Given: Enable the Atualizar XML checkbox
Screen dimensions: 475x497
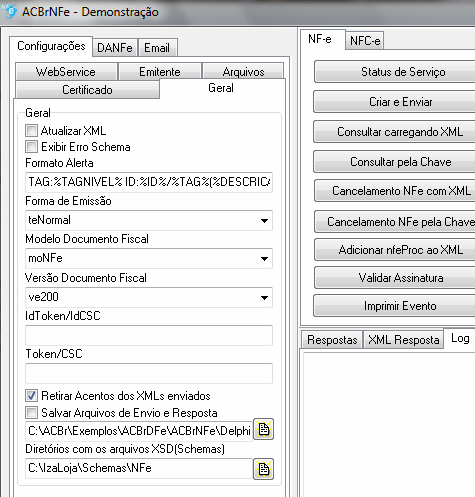Looking at the screenshot, I should click(31, 130).
